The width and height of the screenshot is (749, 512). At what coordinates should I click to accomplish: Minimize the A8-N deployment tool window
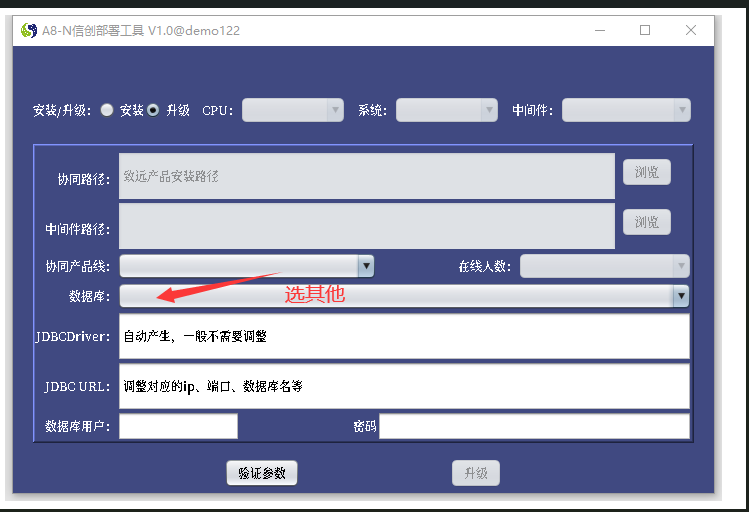click(x=600, y=31)
